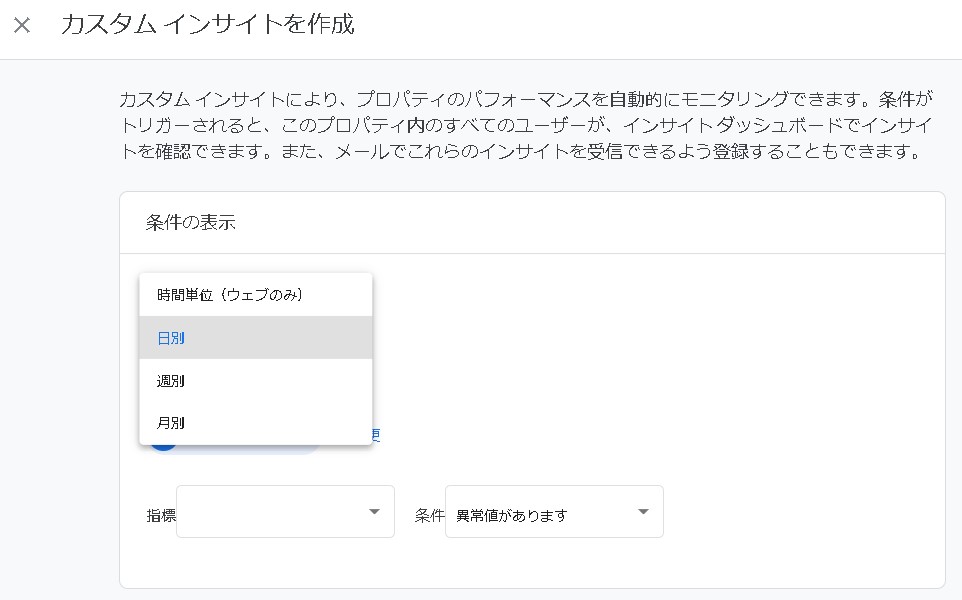Click the 指標 field label
Image resolution: width=962 pixels, height=600 pixels.
coord(160,515)
